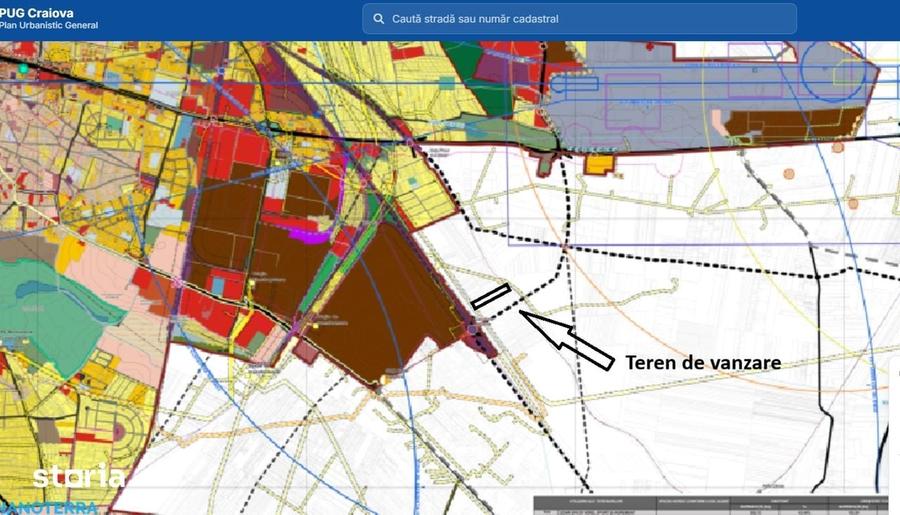Click the storia watermark logo

point(79,477)
